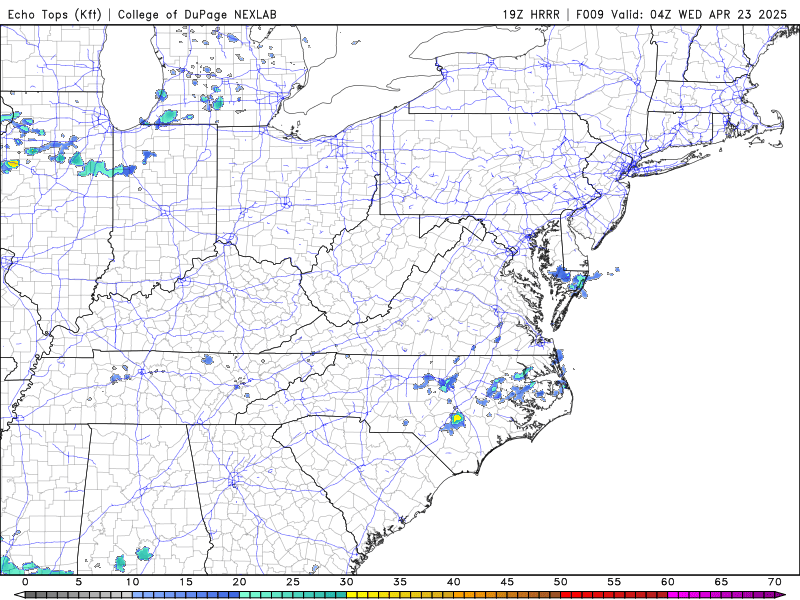Pick the gray segment of the color bar
The image size is (800, 600).
click(79, 595)
